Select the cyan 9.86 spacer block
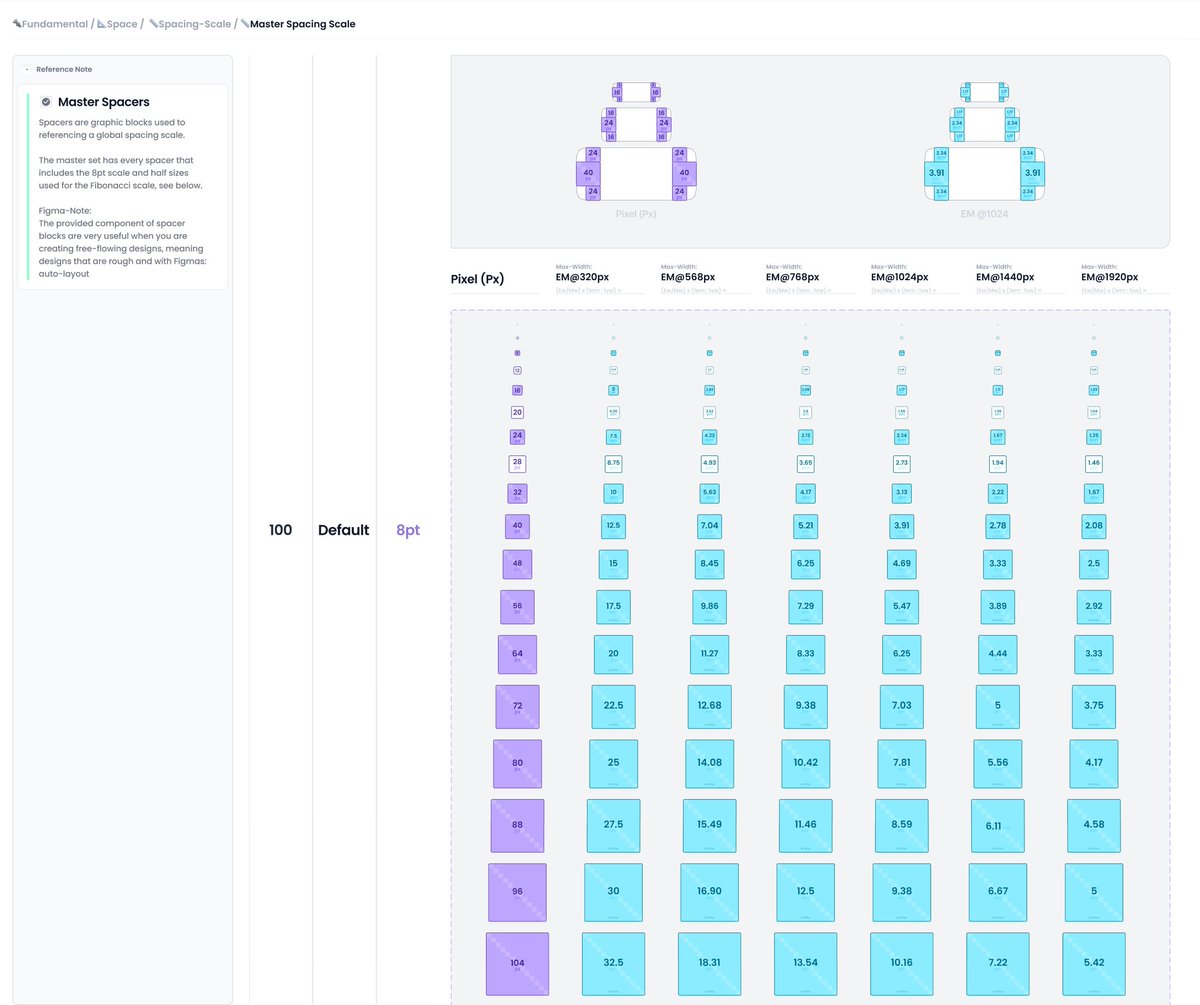 click(x=709, y=607)
